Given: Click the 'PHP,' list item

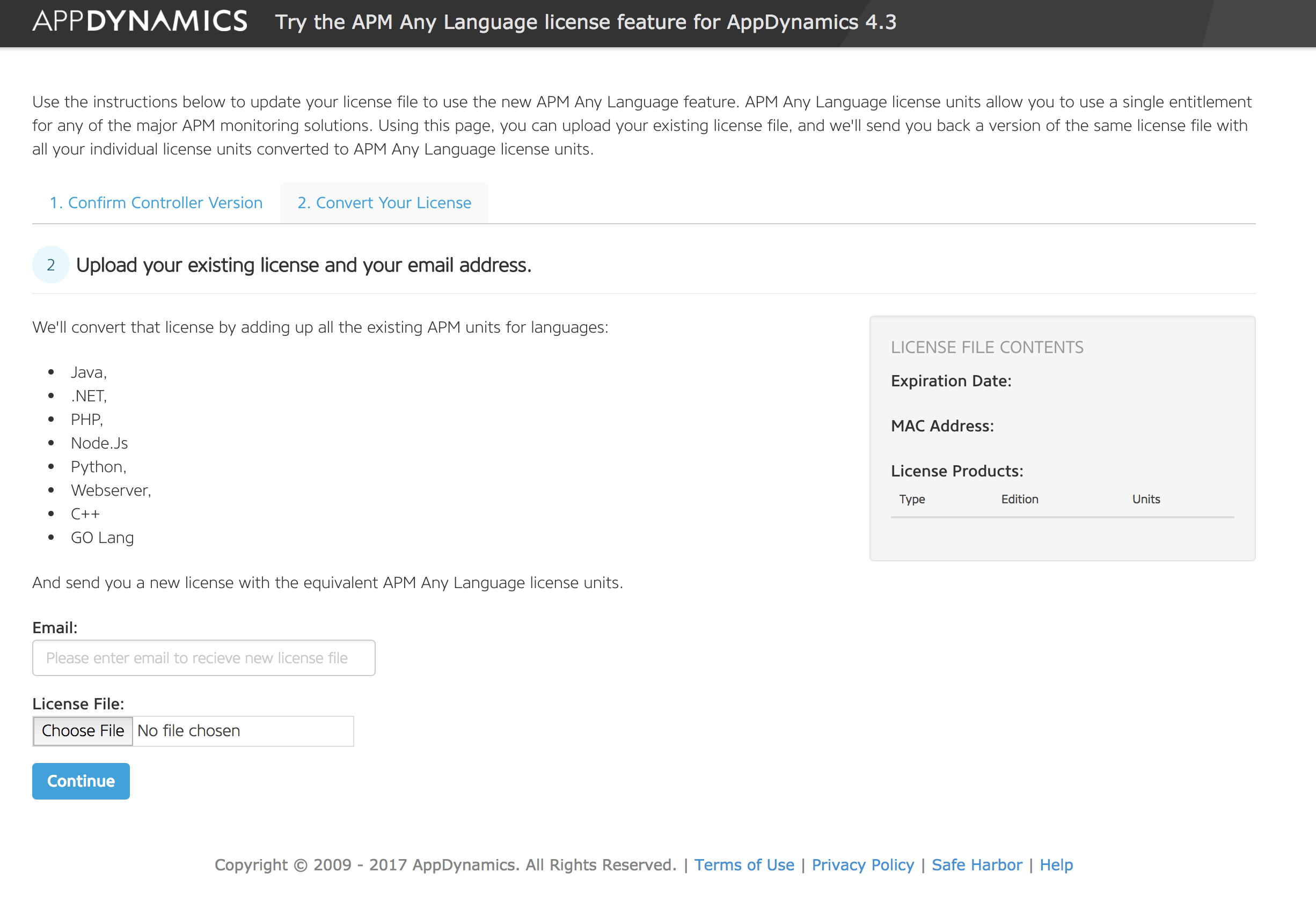Looking at the screenshot, I should 86,420.
